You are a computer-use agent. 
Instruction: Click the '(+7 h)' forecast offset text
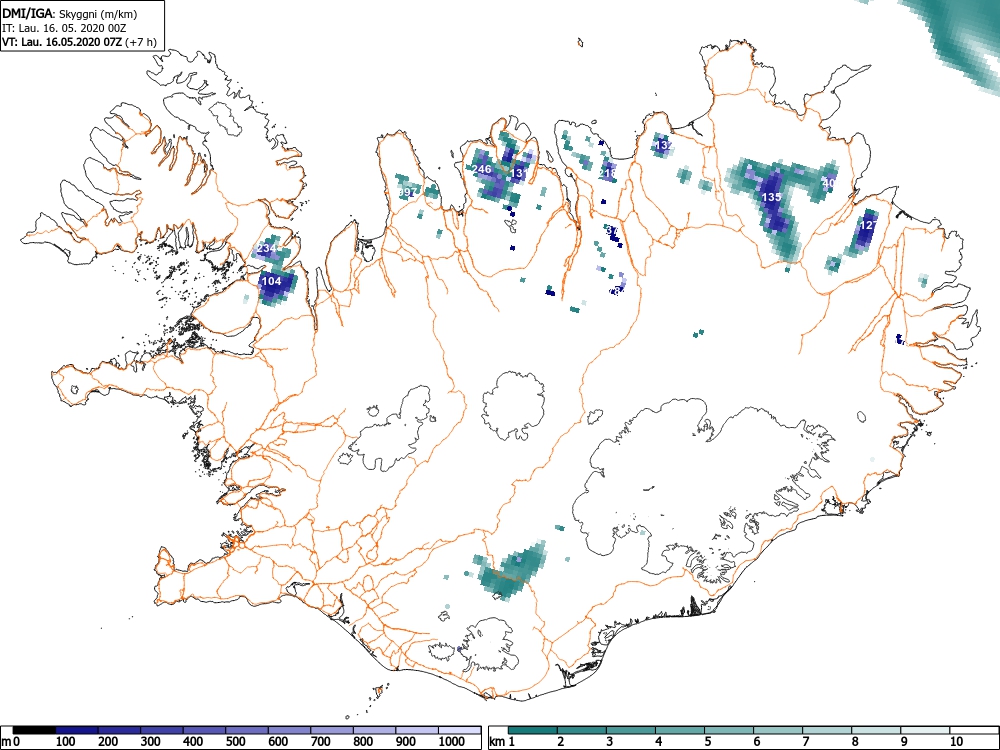click(140, 42)
